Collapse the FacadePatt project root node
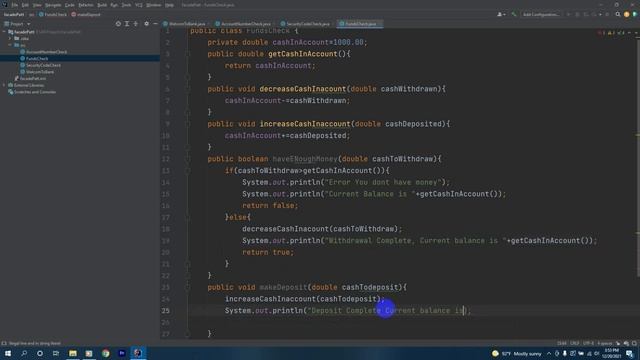This screenshot has width=640, height=360. coord(4,31)
